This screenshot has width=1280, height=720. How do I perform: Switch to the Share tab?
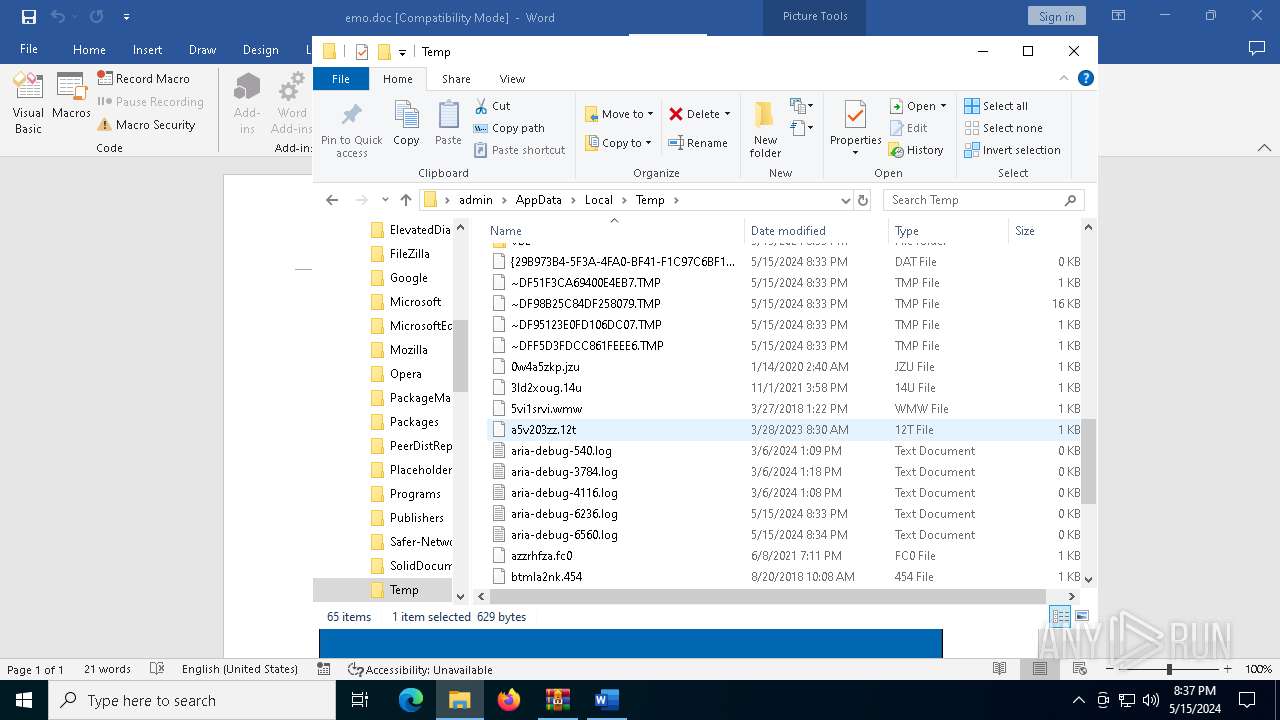point(456,79)
